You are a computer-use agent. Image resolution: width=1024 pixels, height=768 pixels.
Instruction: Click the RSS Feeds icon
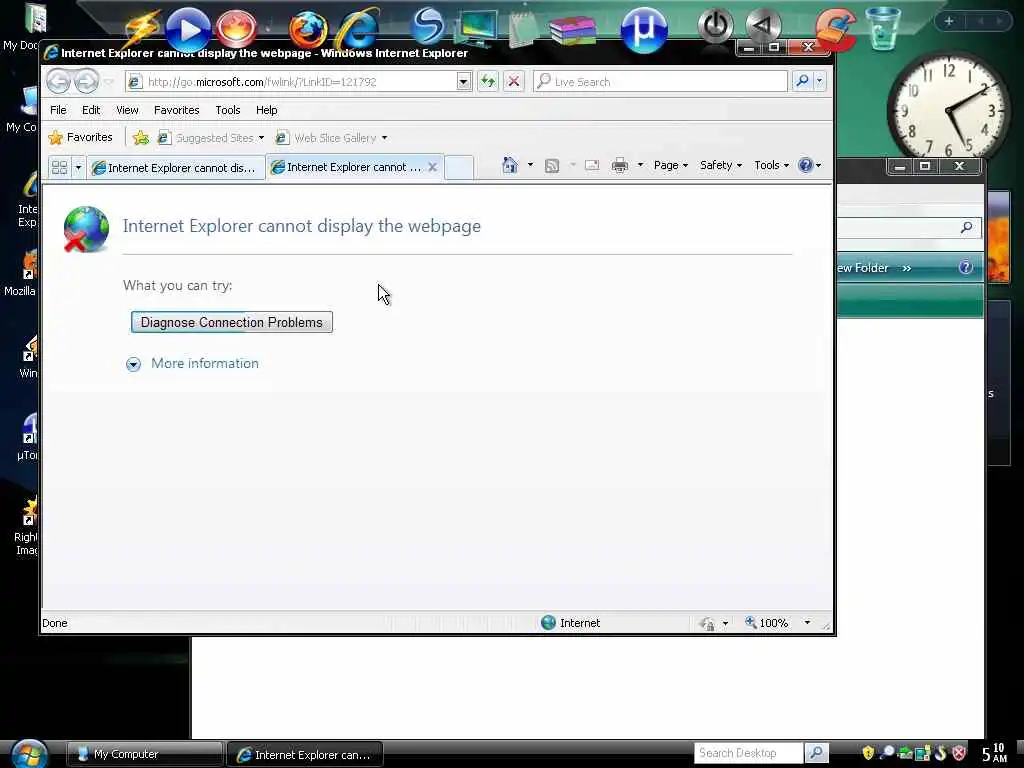pyautogui.click(x=552, y=165)
